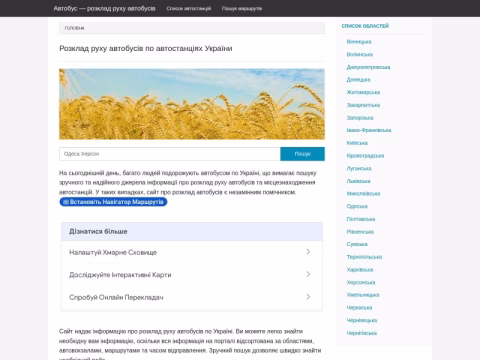Viewport: 480px width, 360px height.
Task: Select Полтавська in the region list
Action: pos(361,219)
